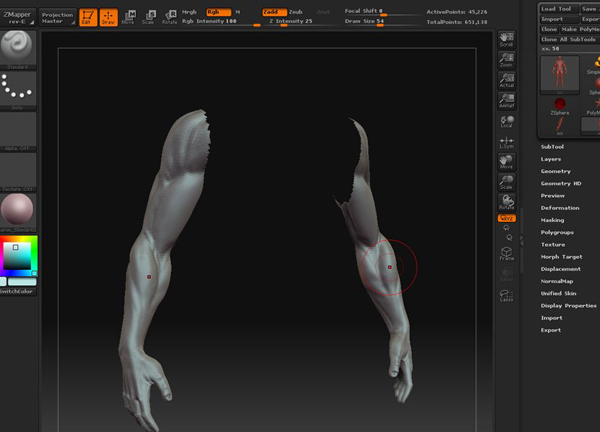Open the Masking section
This screenshot has height=432, width=600.
point(553,220)
